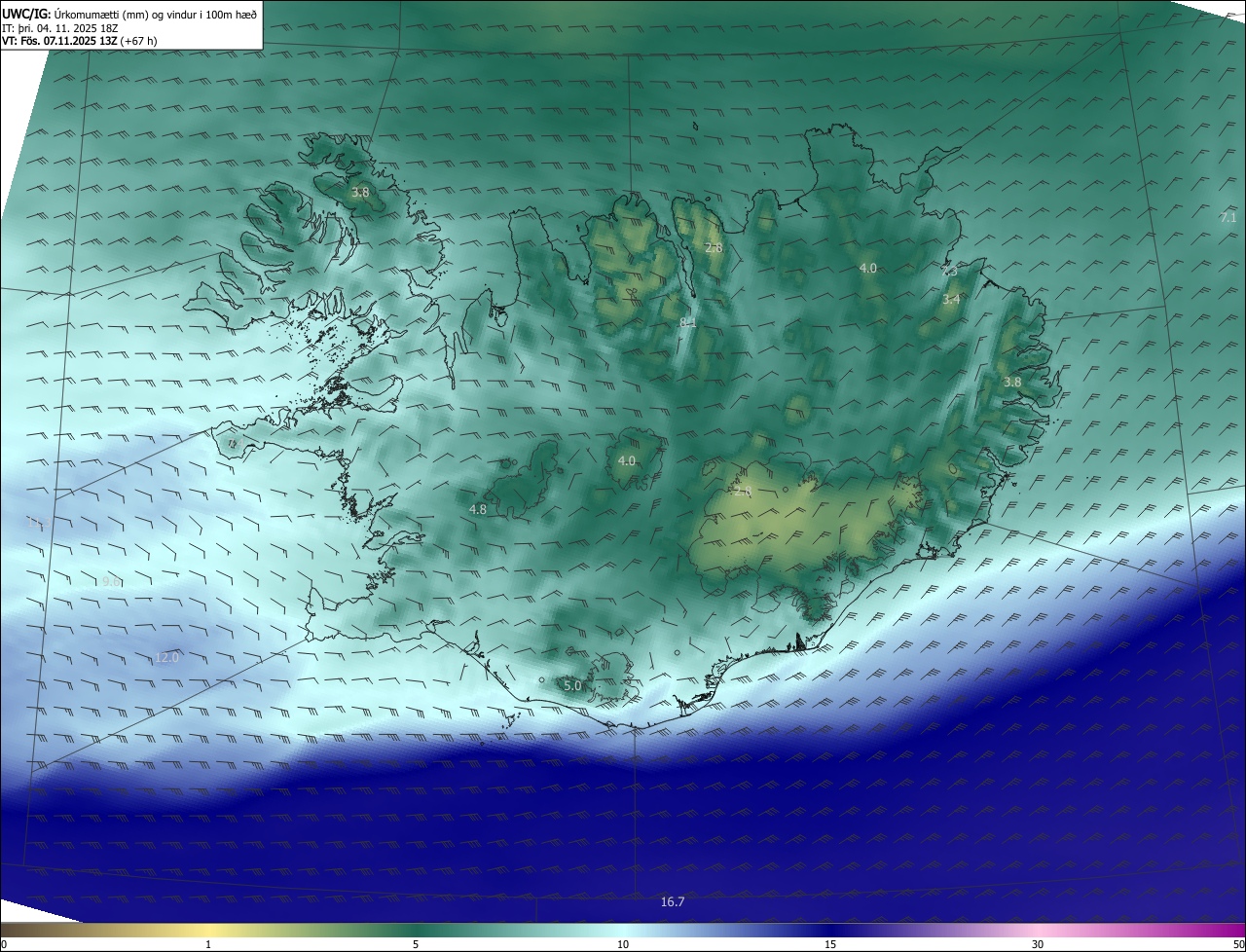Select the 12.0 value southwest of Iceland
This screenshot has width=1246, height=952.
coord(167,658)
